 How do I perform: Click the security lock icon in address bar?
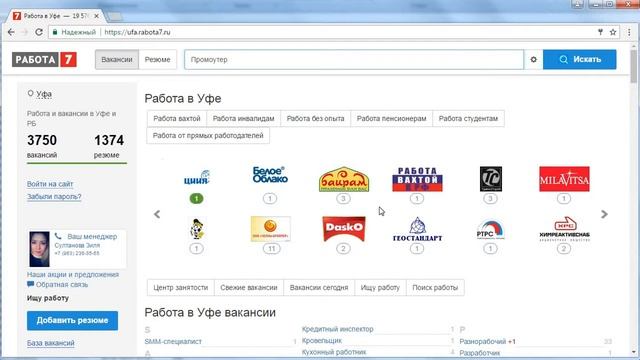(x=55, y=32)
